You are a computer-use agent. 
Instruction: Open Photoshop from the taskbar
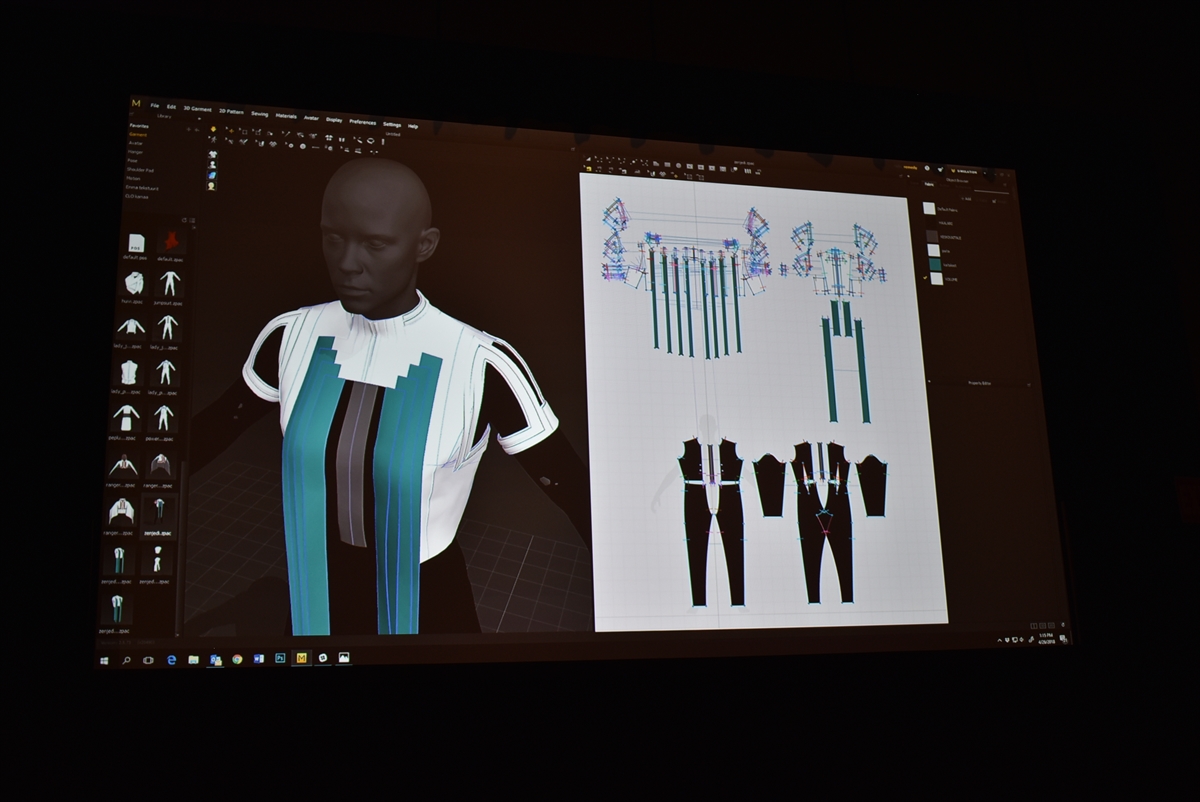[280, 658]
